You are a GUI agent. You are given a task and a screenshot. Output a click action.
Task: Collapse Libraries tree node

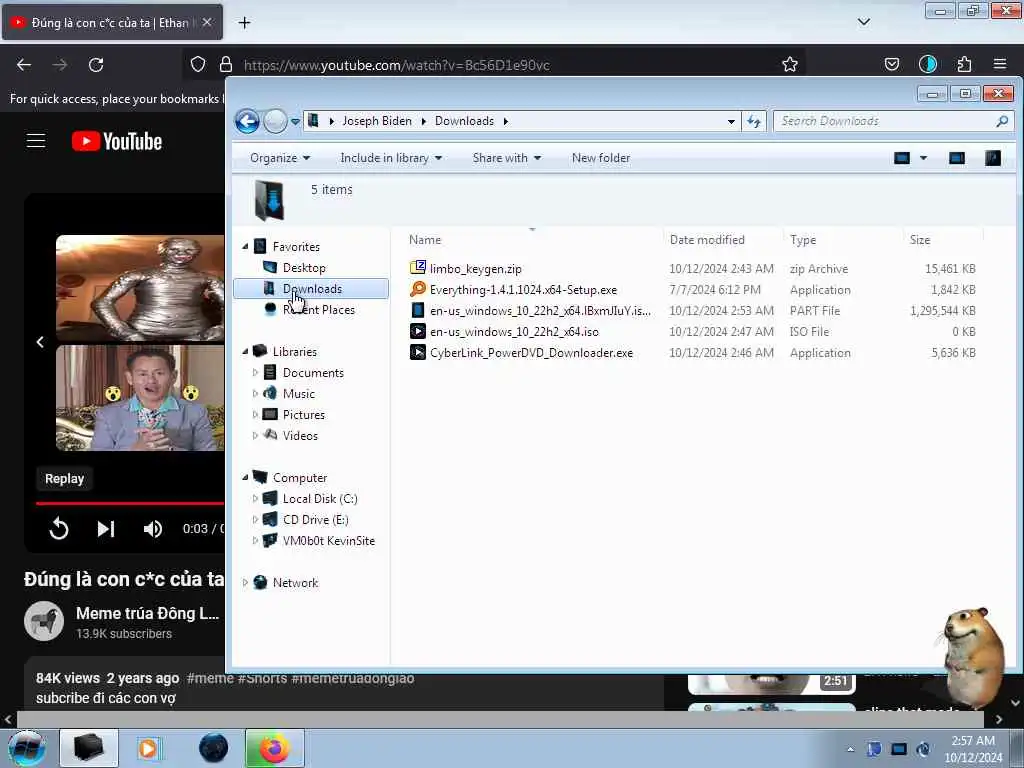click(x=245, y=351)
